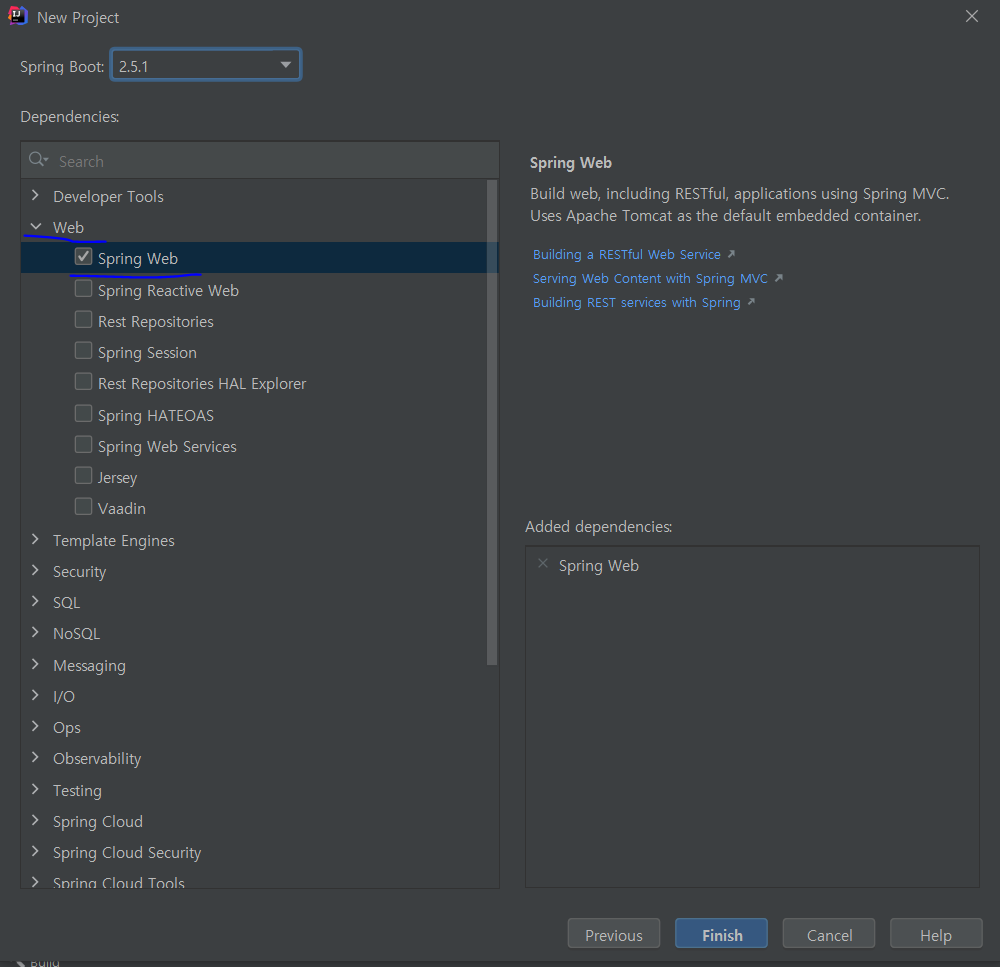Expand the Testing category
The image size is (1000, 967).
click(x=36, y=789)
